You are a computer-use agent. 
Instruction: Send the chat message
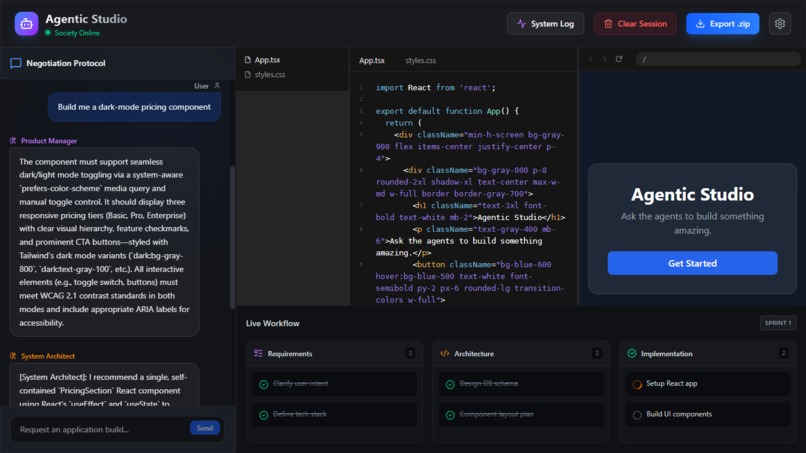(x=205, y=428)
